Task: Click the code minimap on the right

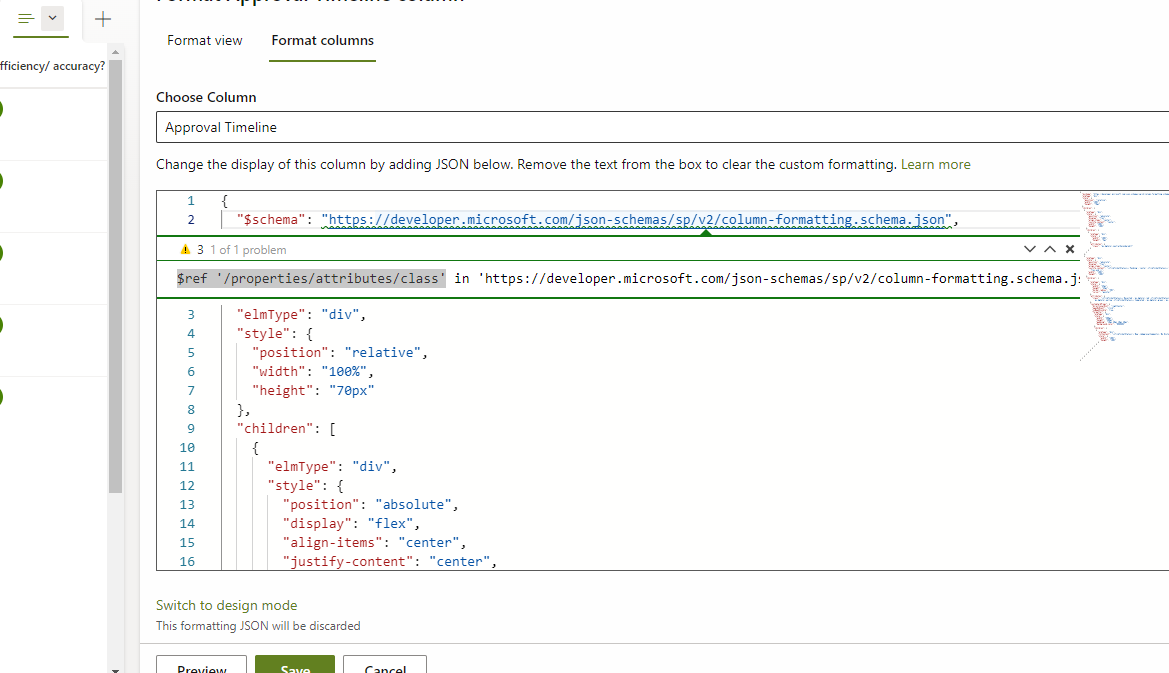Action: coord(1124,276)
